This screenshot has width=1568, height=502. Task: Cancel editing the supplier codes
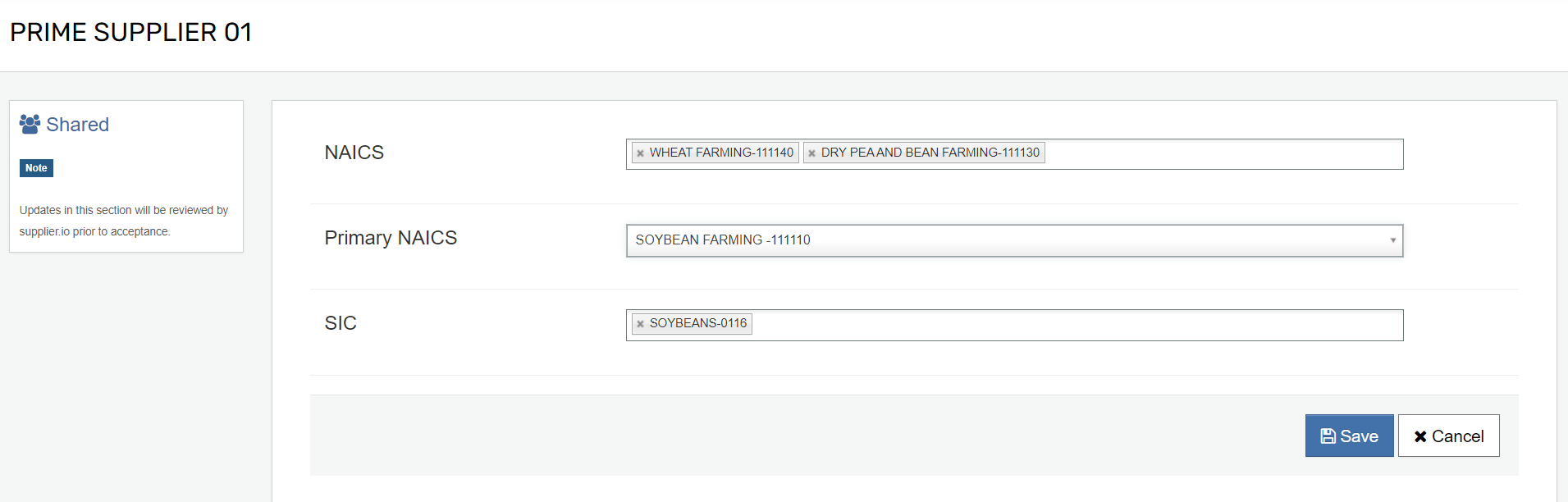tap(1449, 436)
